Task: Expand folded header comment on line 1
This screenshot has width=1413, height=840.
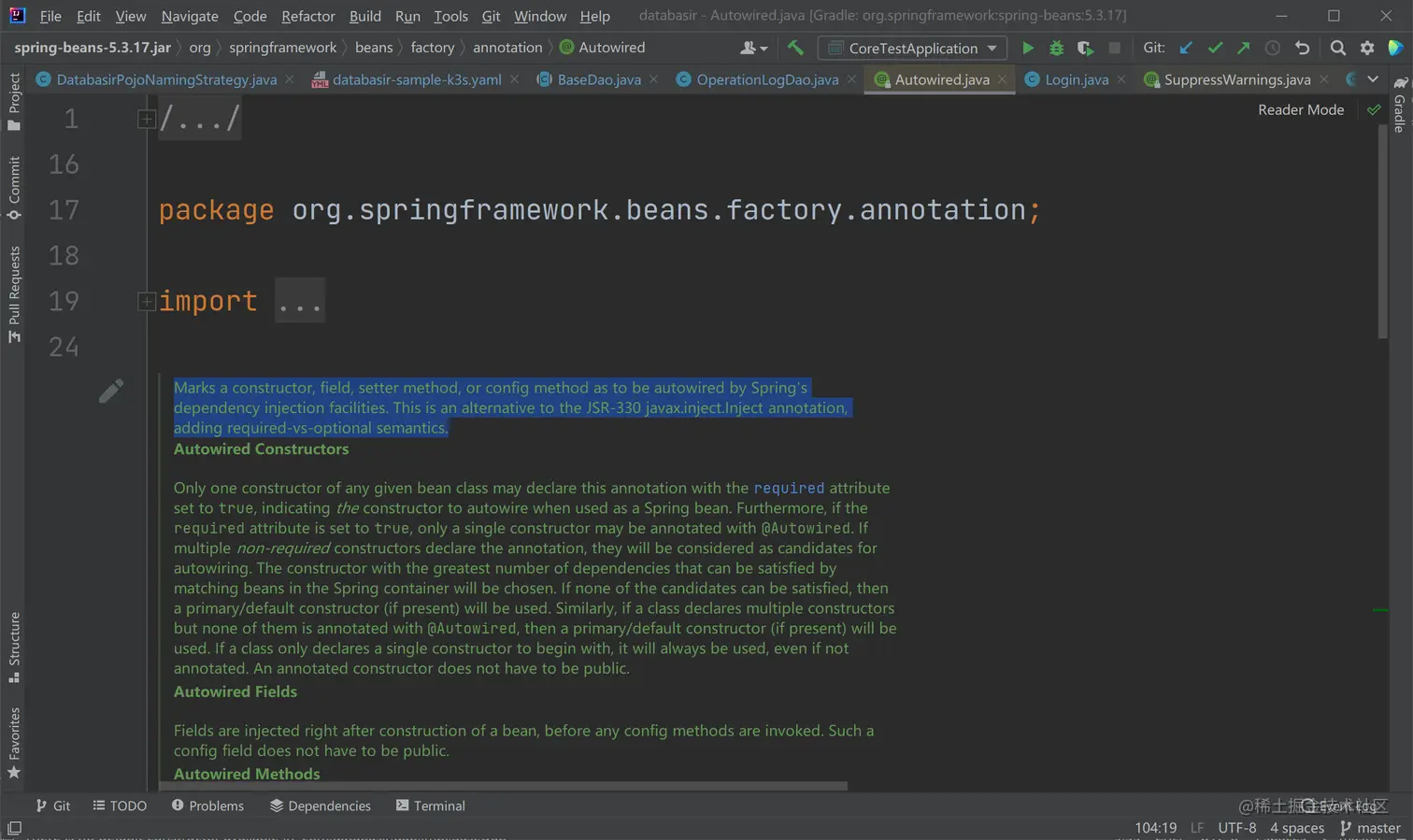Action: pos(147,119)
